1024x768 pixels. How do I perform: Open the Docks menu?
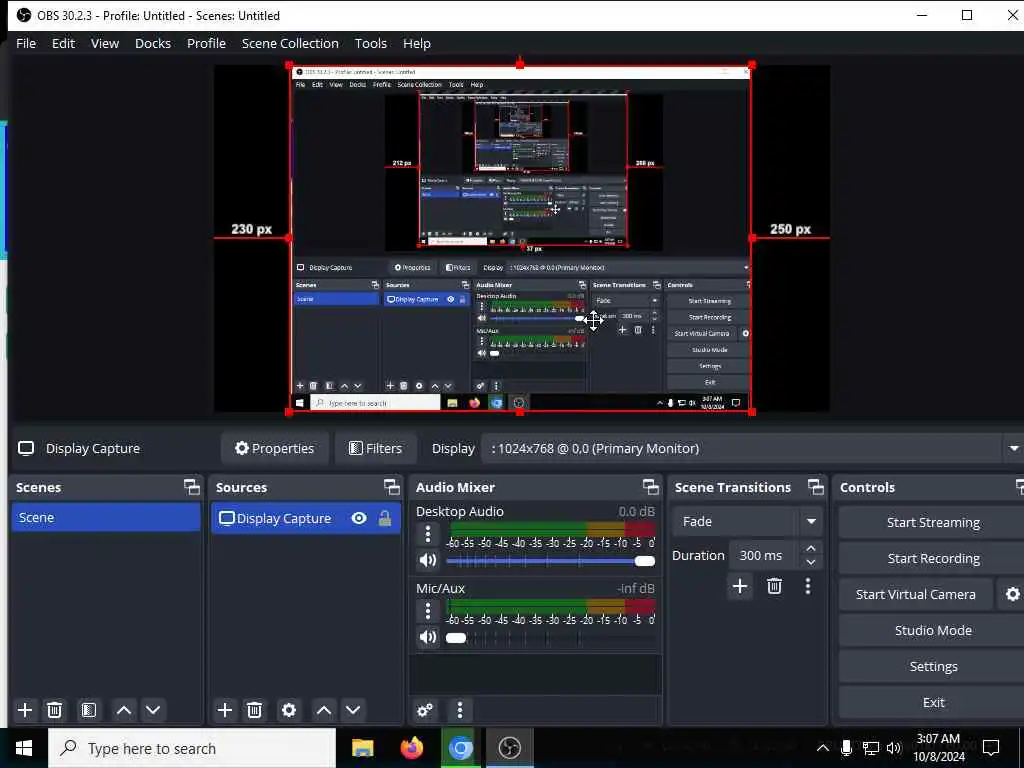153,43
